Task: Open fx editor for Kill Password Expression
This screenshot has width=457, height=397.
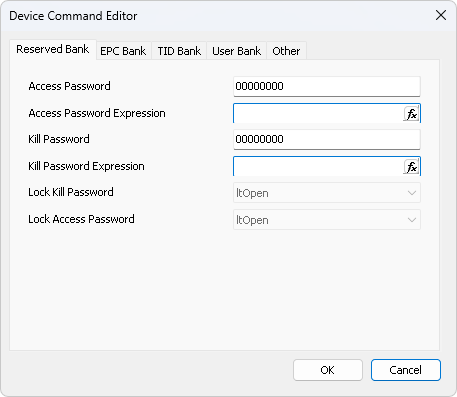Action: [x=411, y=167]
